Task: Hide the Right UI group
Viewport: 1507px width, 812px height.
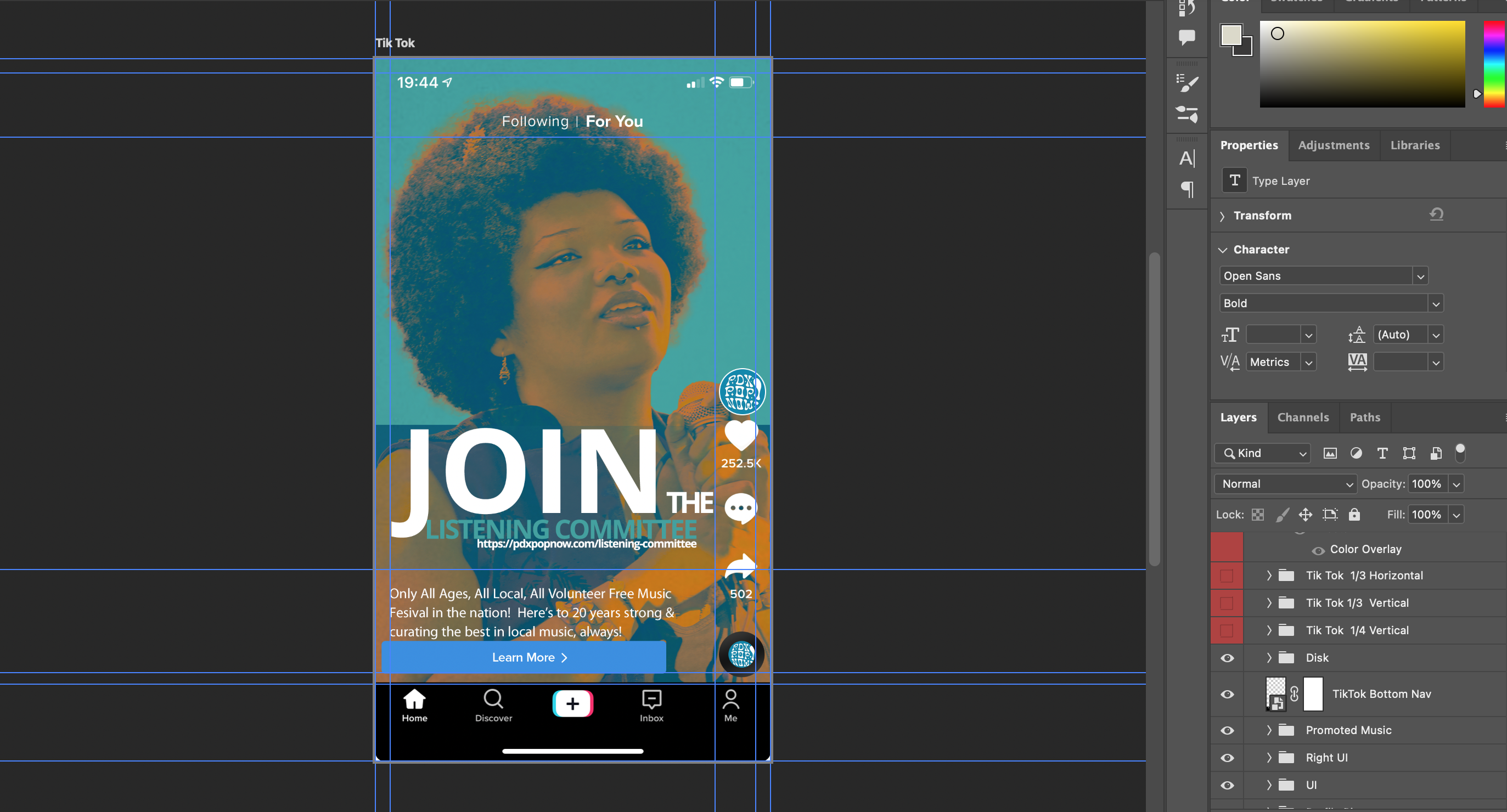Action: pos(1227,758)
